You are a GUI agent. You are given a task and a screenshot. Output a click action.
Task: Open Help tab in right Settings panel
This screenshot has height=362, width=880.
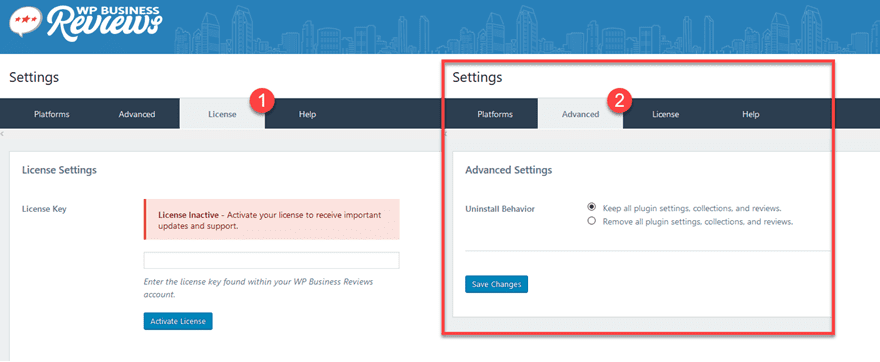coord(751,114)
